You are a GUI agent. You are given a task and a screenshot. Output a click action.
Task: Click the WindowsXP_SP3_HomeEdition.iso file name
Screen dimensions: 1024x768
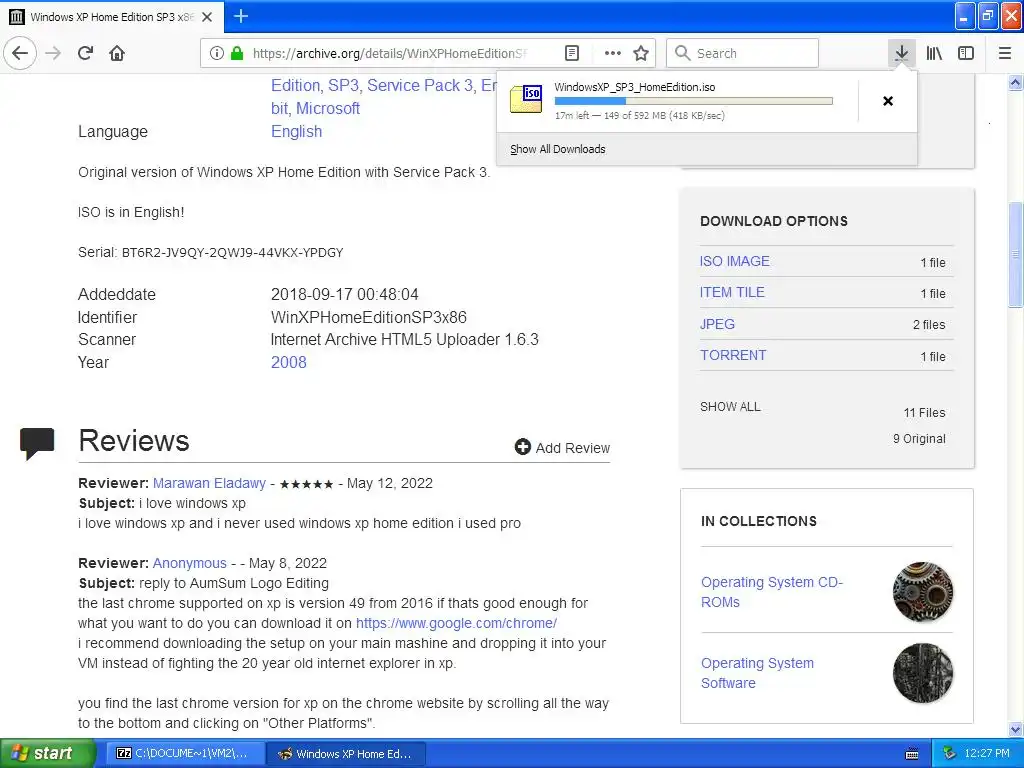pos(635,87)
